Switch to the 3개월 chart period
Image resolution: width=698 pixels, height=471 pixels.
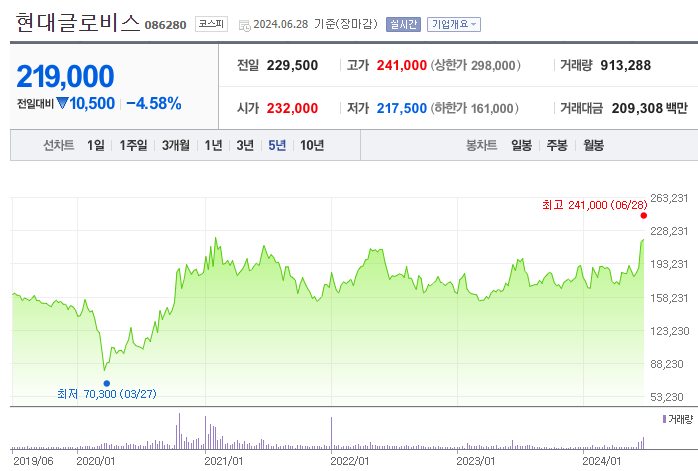point(176,145)
